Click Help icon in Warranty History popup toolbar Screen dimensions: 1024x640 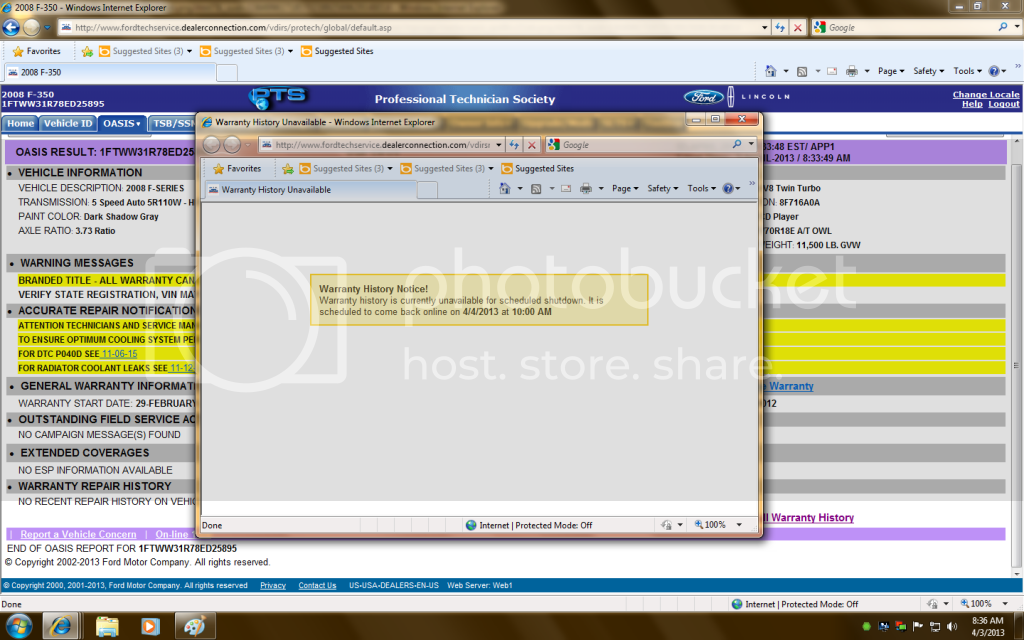728,188
